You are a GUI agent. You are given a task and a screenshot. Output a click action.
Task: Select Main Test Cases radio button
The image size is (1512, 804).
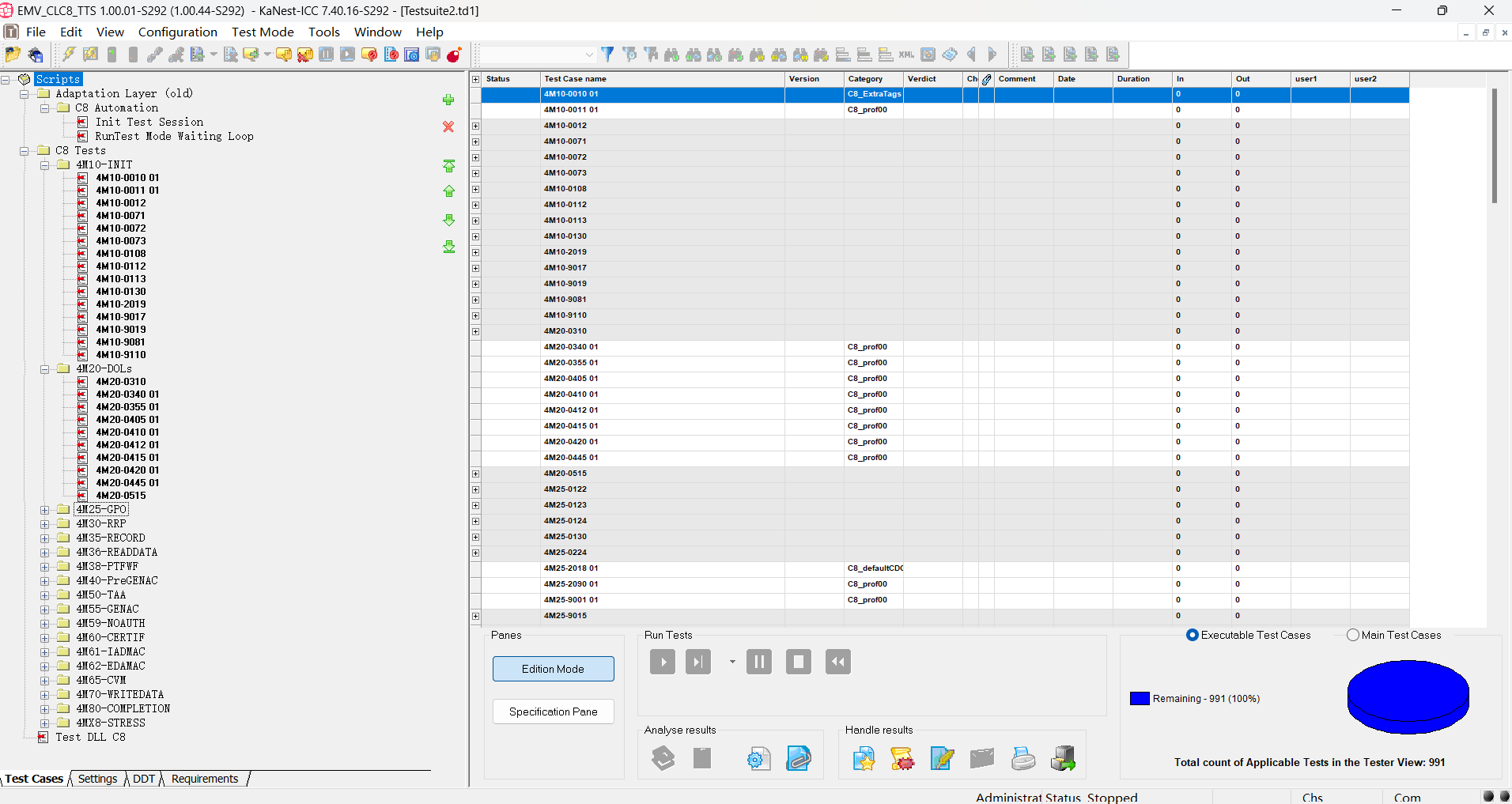(x=1353, y=635)
